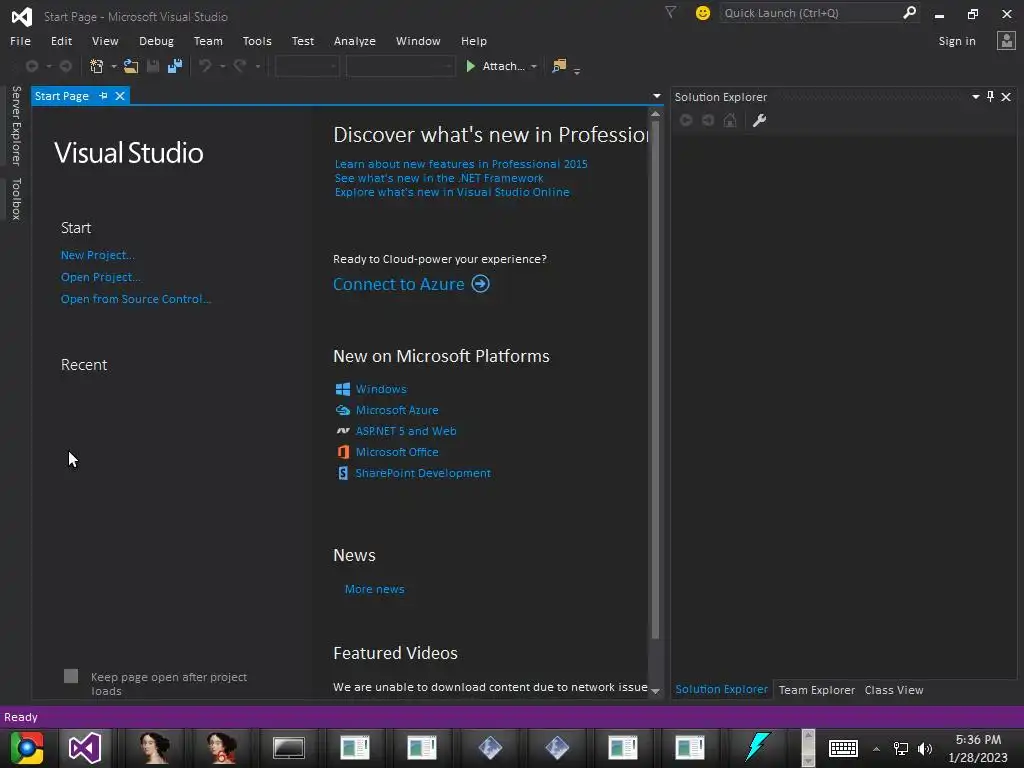Open Solution Explorer window position dropdown
Image resolution: width=1024 pixels, height=768 pixels.
(976, 97)
